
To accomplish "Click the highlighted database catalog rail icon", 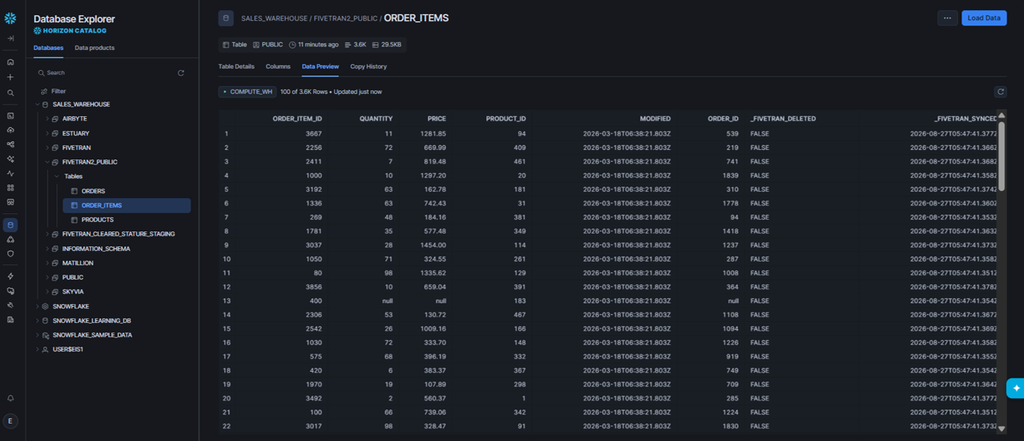I will pyautogui.click(x=10, y=225).
